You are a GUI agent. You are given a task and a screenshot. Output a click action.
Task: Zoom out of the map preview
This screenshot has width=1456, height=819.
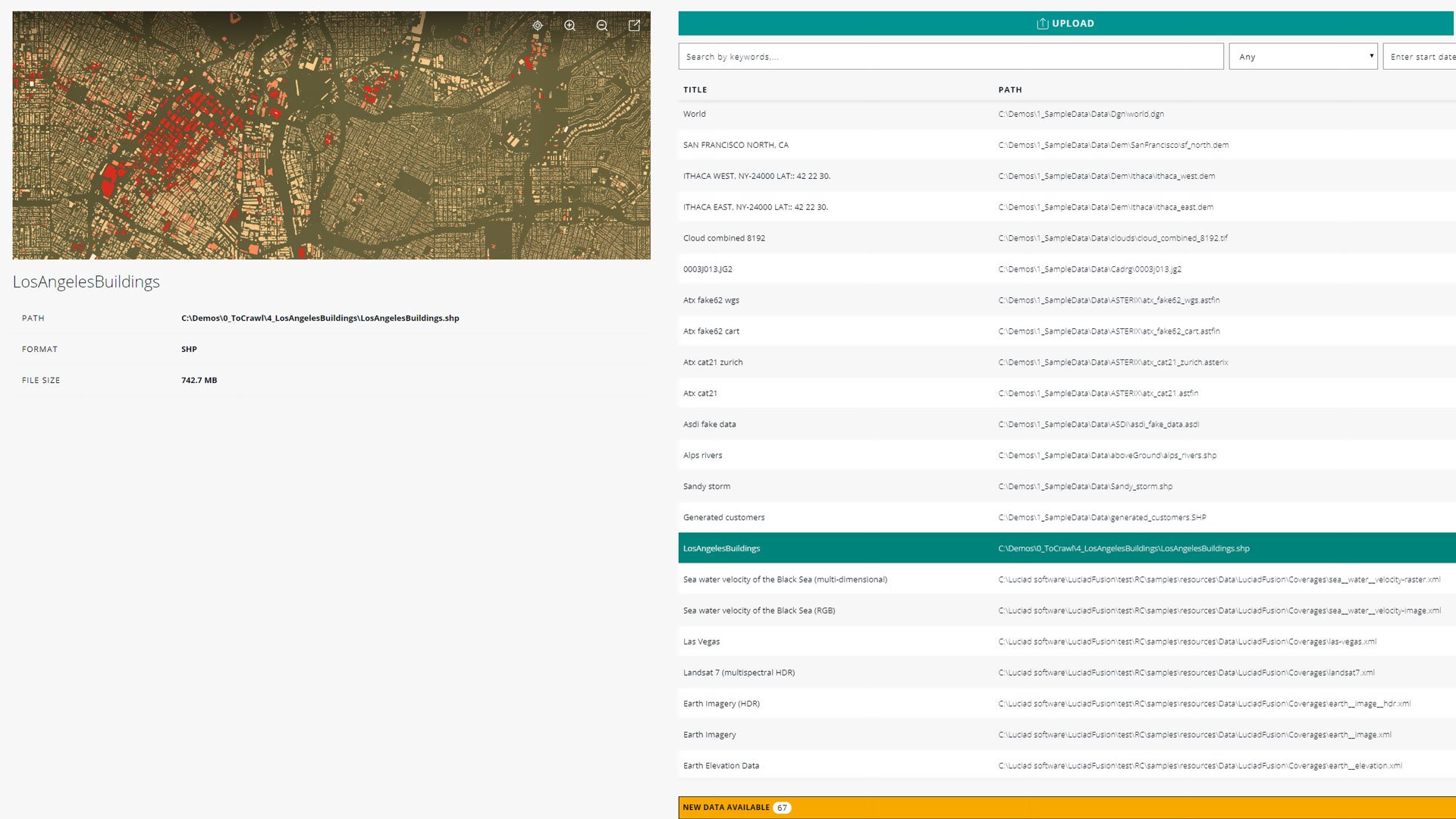tap(602, 25)
